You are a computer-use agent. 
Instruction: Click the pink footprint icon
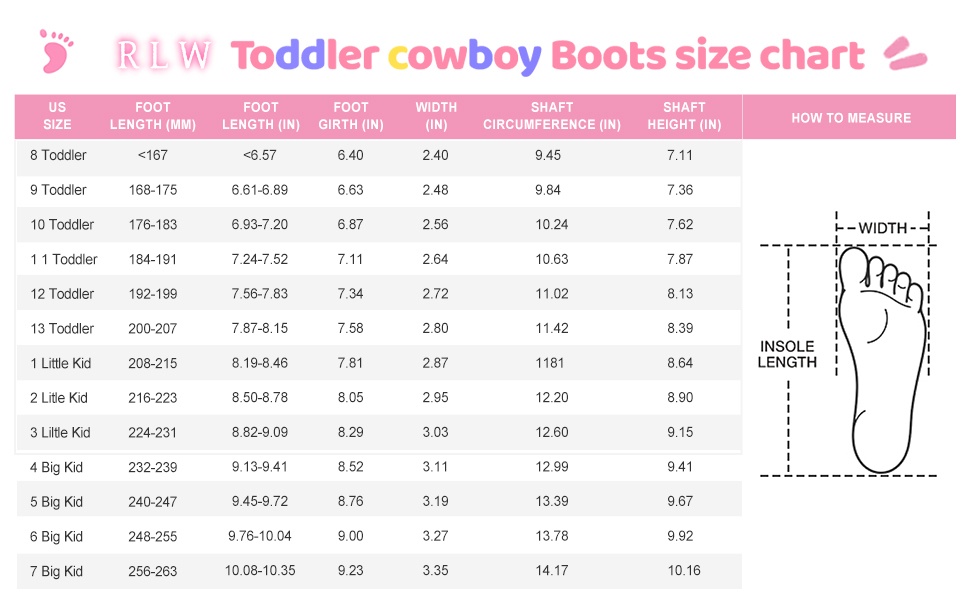click(56, 50)
